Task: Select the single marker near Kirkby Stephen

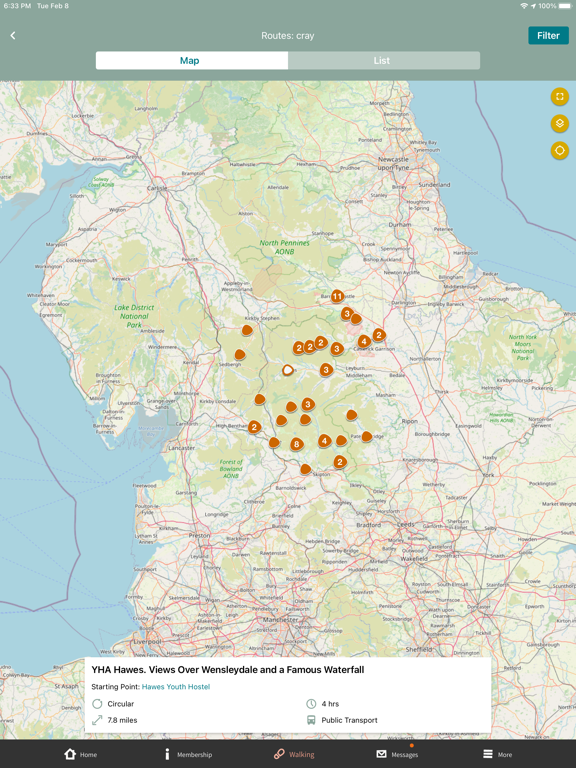Action: click(x=247, y=330)
